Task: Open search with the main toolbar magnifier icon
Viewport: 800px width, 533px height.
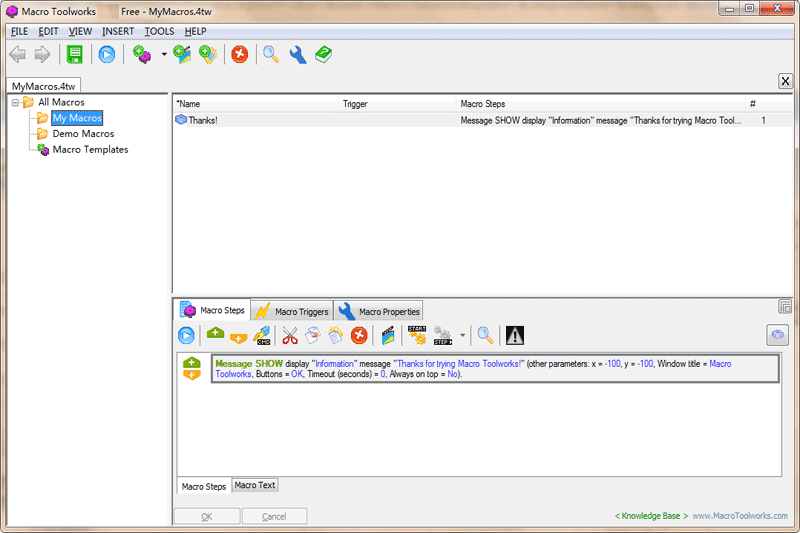Action: click(x=271, y=54)
